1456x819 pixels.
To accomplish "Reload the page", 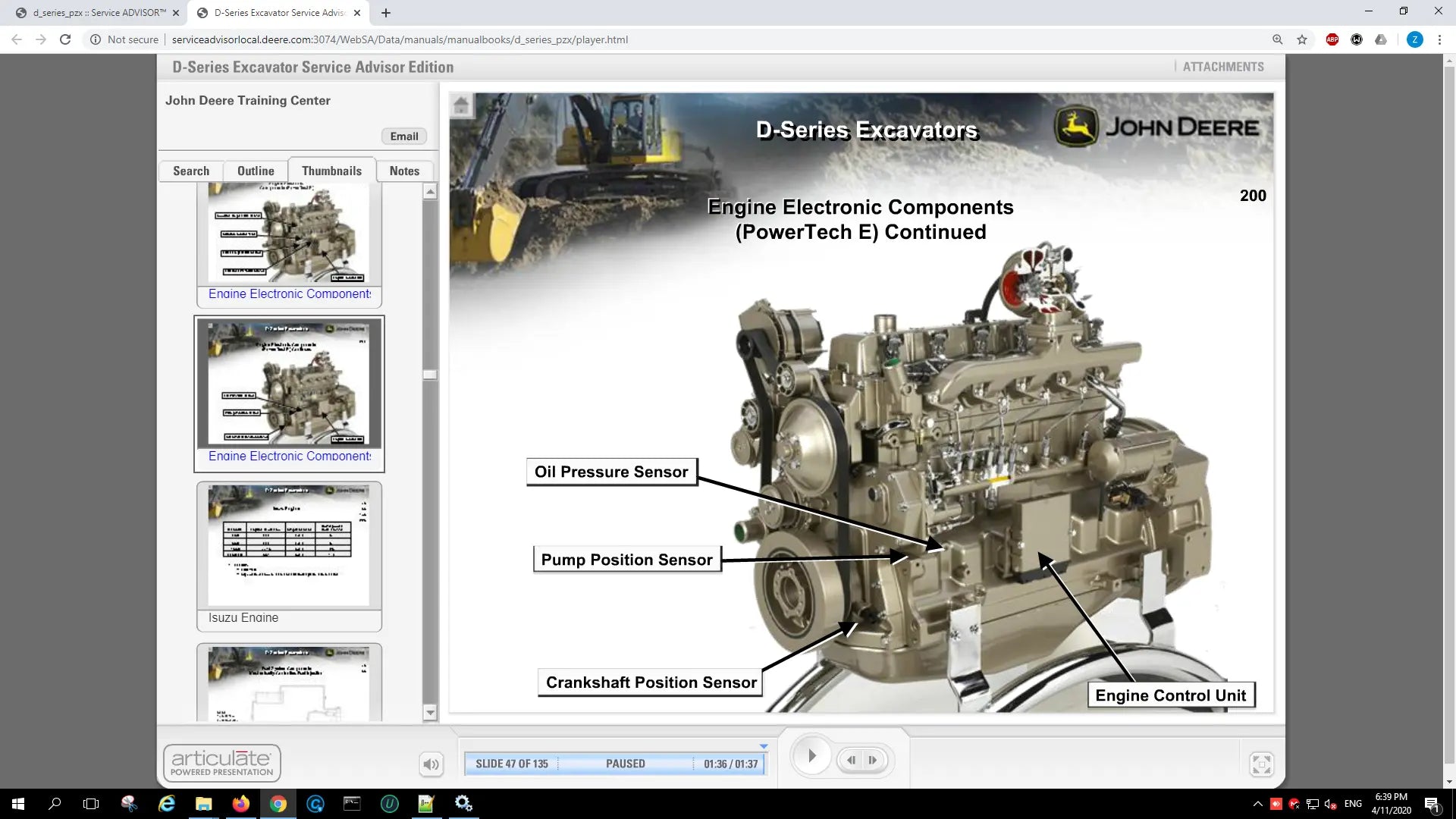I will click(65, 39).
